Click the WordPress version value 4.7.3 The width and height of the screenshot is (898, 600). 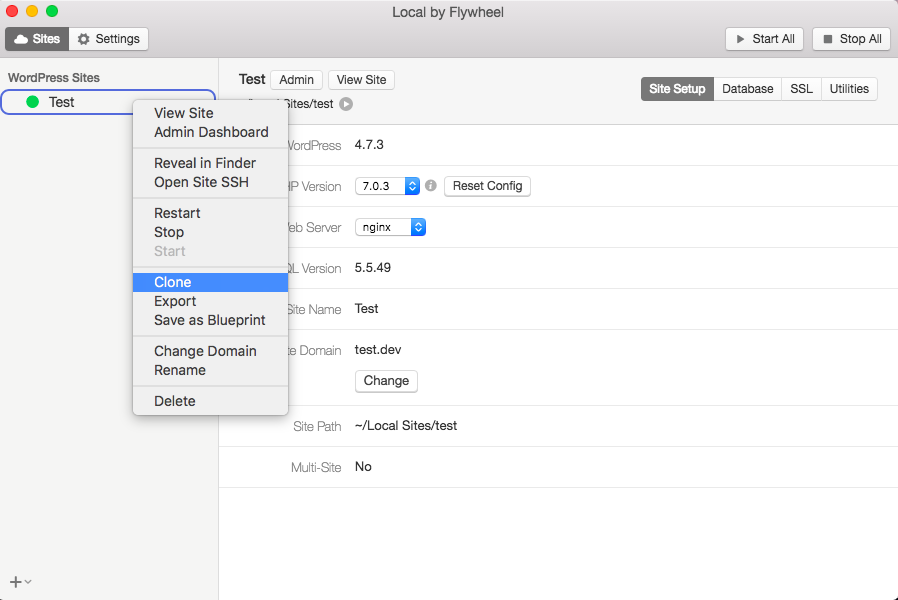coord(369,144)
